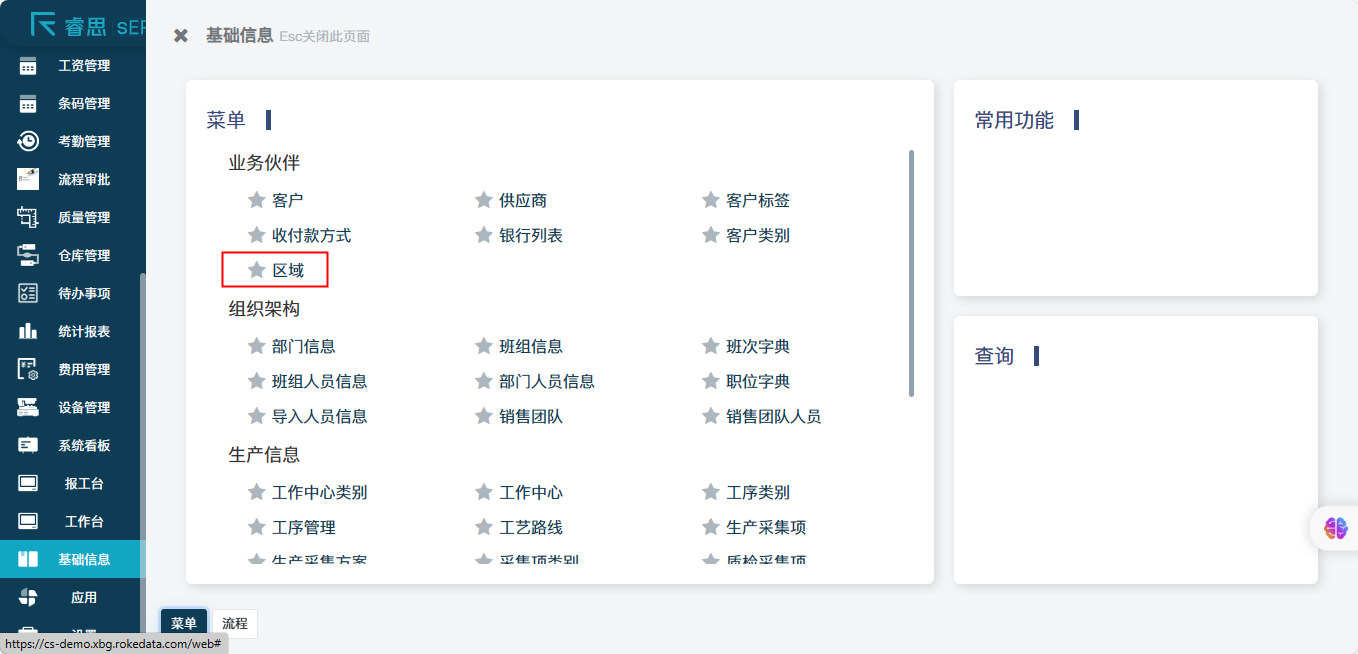The width and height of the screenshot is (1358, 654).
Task: Click the 待办事项 checklist icon
Action: [x=28, y=293]
